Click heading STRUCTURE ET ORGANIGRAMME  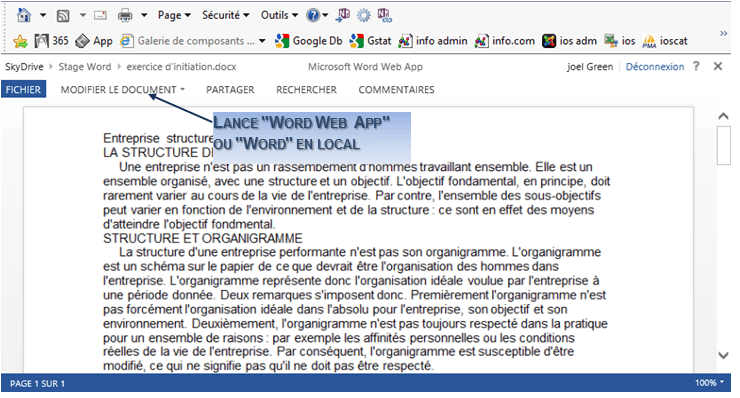click(x=203, y=238)
